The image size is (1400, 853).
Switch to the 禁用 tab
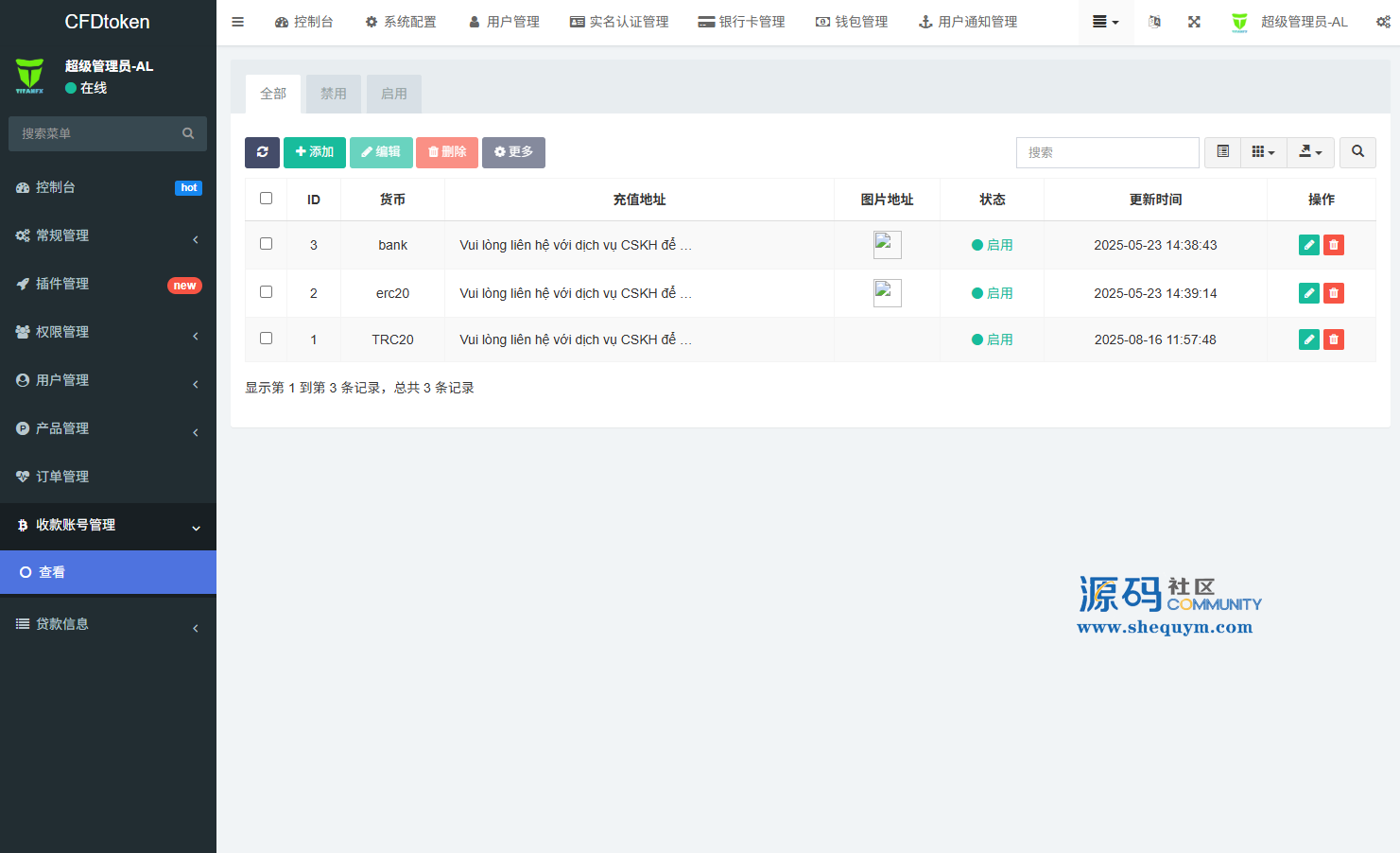coord(333,94)
